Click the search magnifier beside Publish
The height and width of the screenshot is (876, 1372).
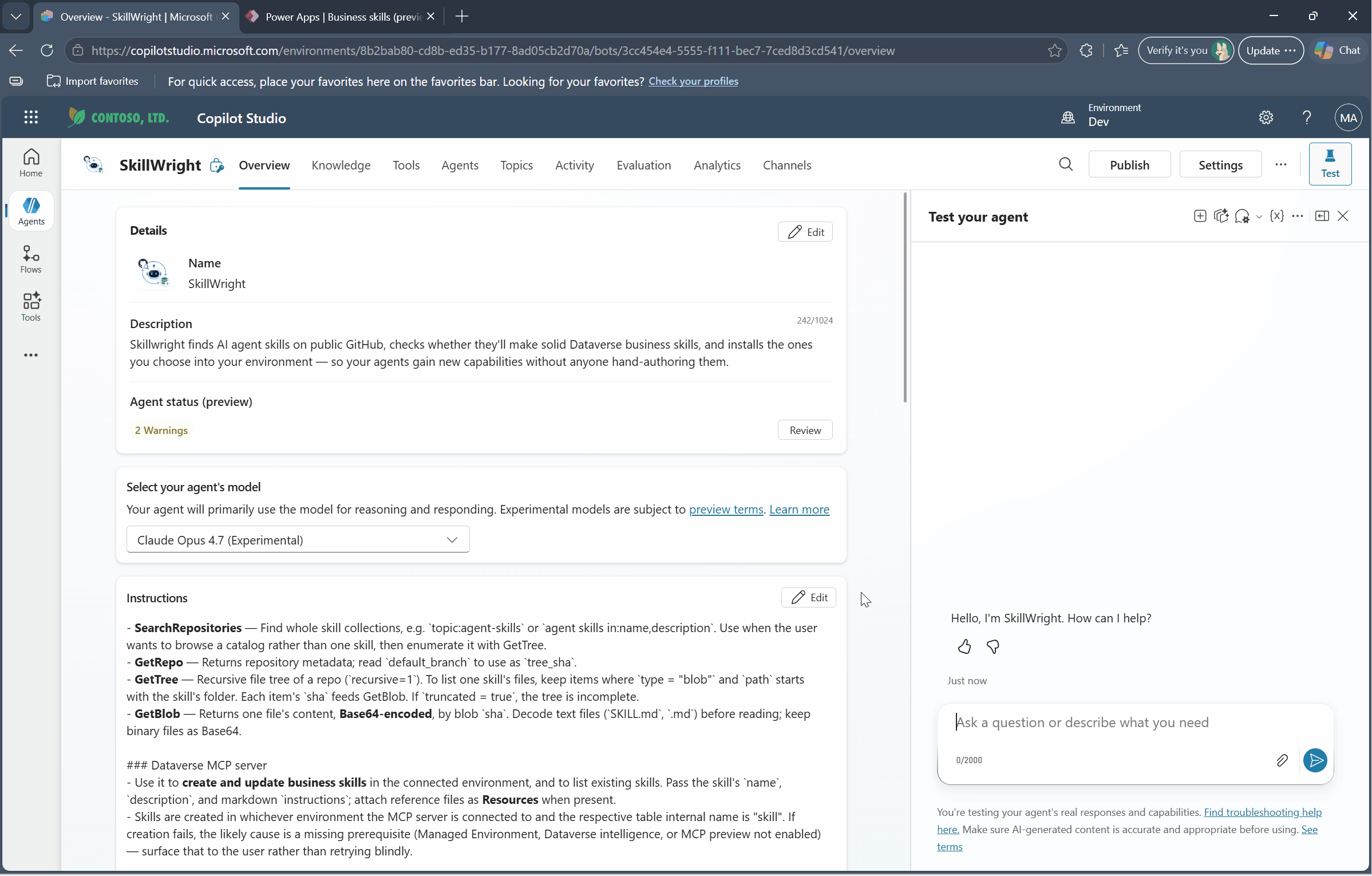[x=1065, y=165]
